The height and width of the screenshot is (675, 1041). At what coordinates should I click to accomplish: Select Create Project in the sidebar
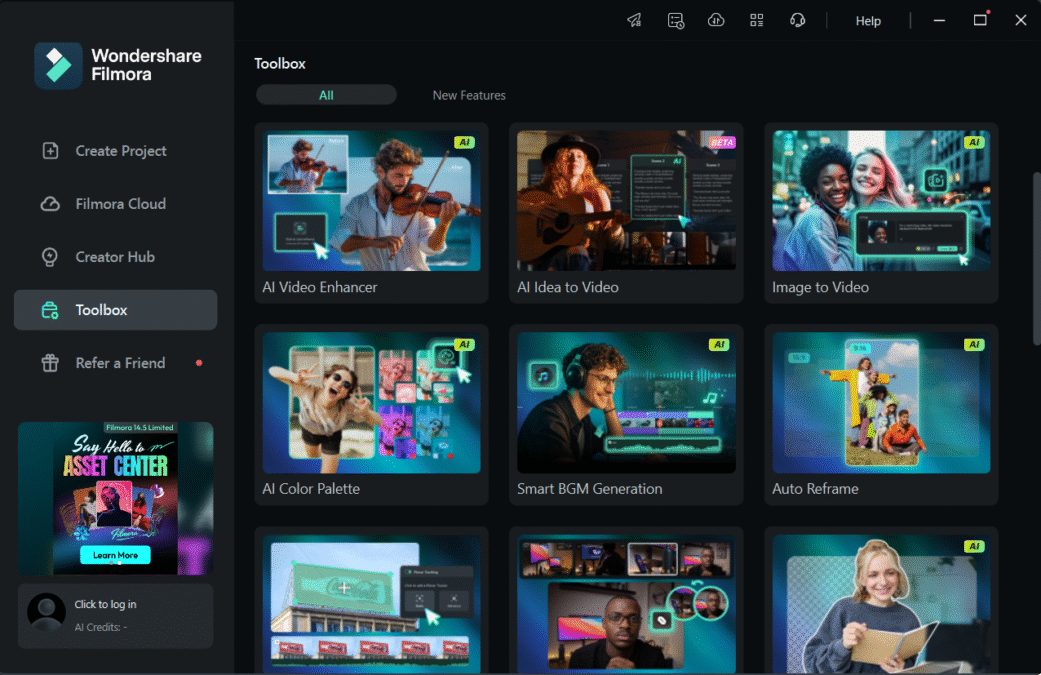[116, 151]
